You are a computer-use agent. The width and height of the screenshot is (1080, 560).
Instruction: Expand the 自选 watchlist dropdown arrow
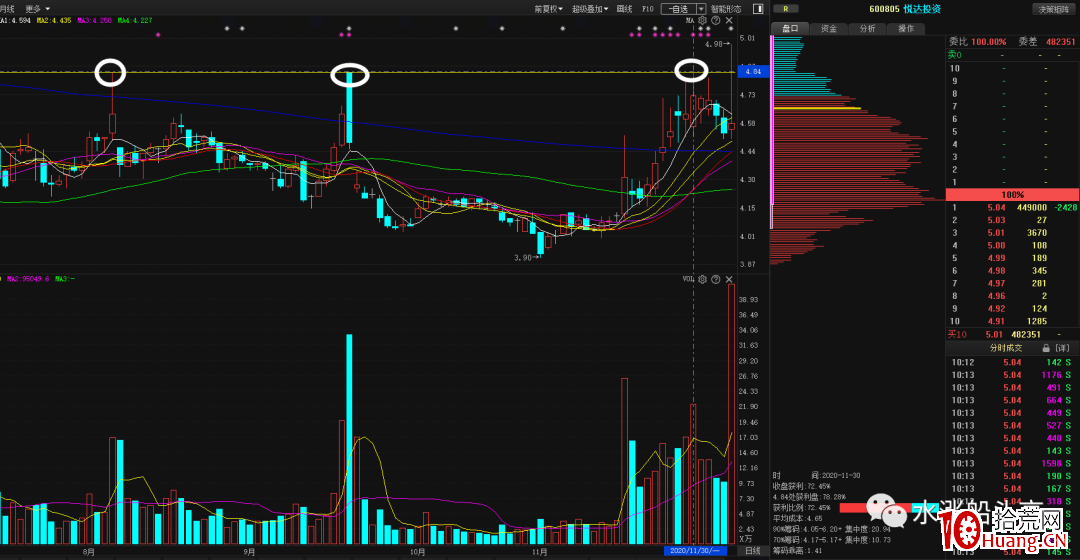click(x=701, y=8)
